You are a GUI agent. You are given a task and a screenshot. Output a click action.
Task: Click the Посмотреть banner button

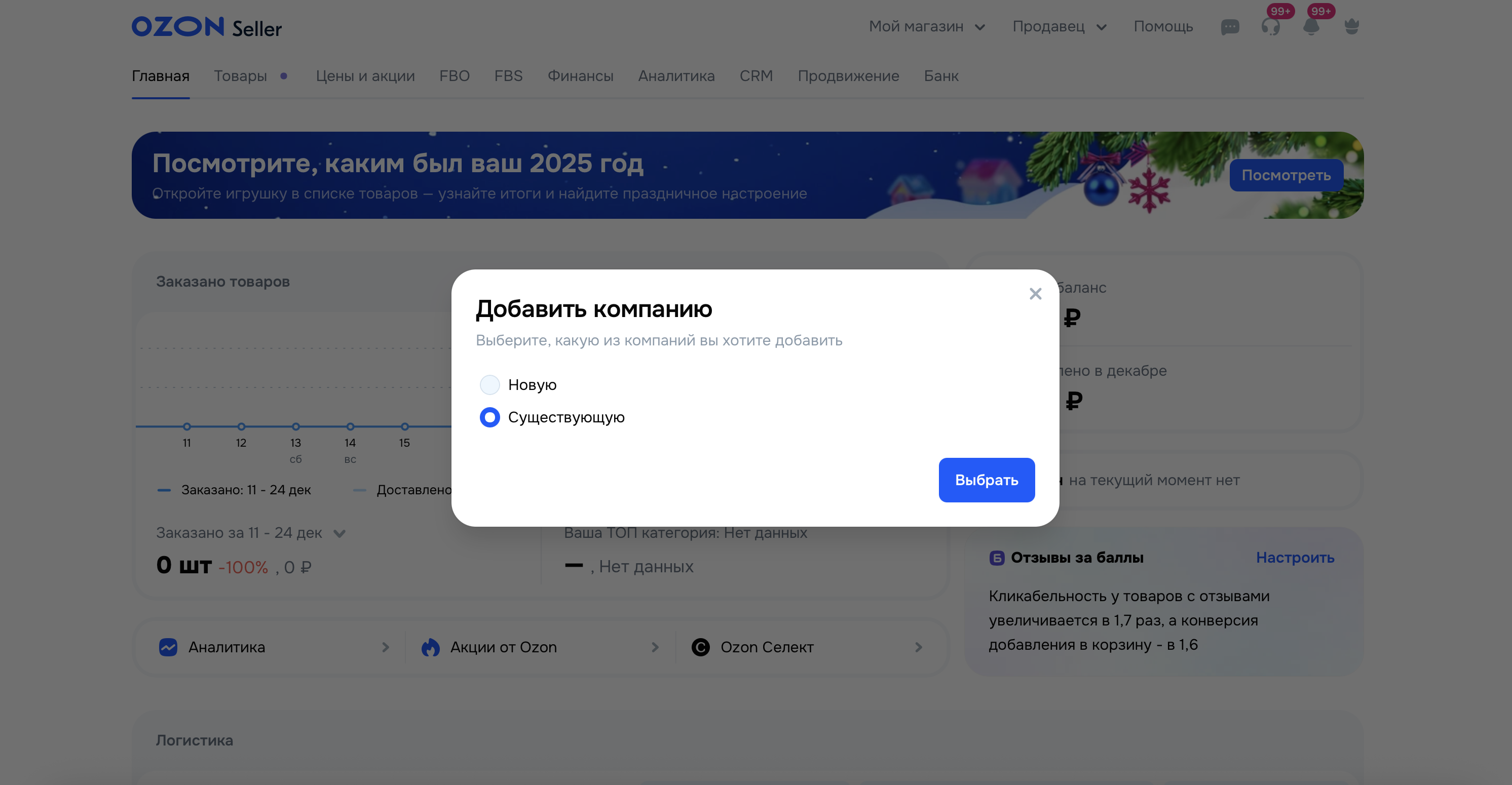tap(1286, 175)
